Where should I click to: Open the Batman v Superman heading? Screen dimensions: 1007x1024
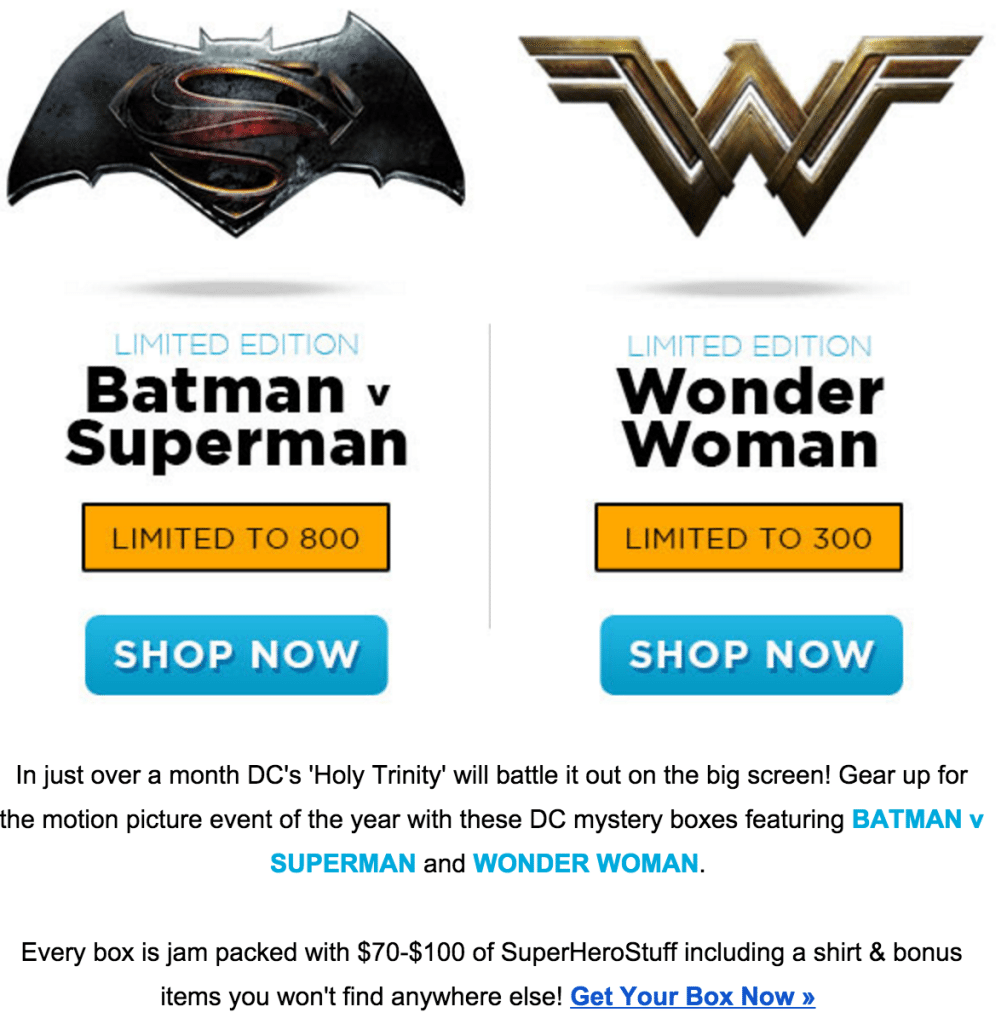coord(236,417)
